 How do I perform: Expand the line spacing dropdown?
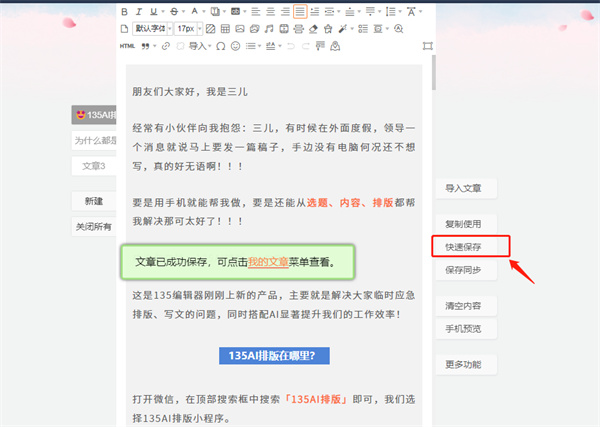pos(400,12)
